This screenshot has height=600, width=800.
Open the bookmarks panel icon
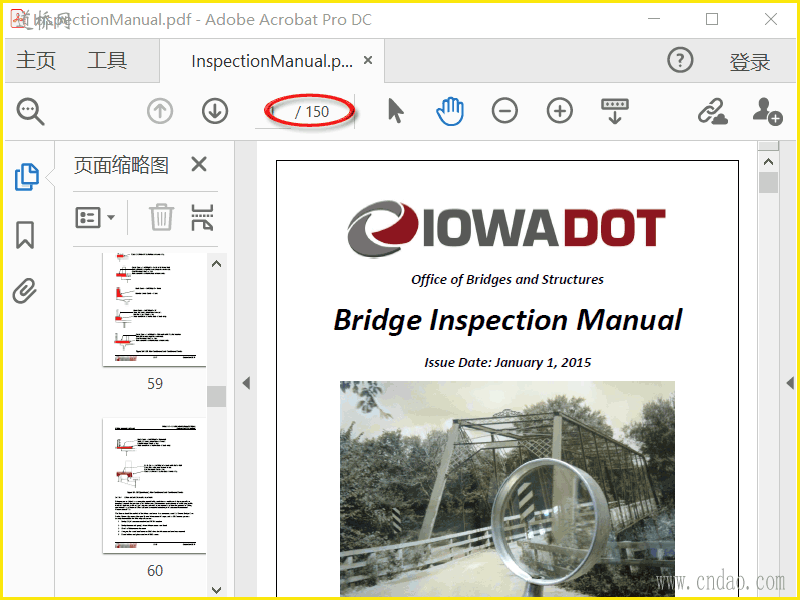(x=25, y=235)
